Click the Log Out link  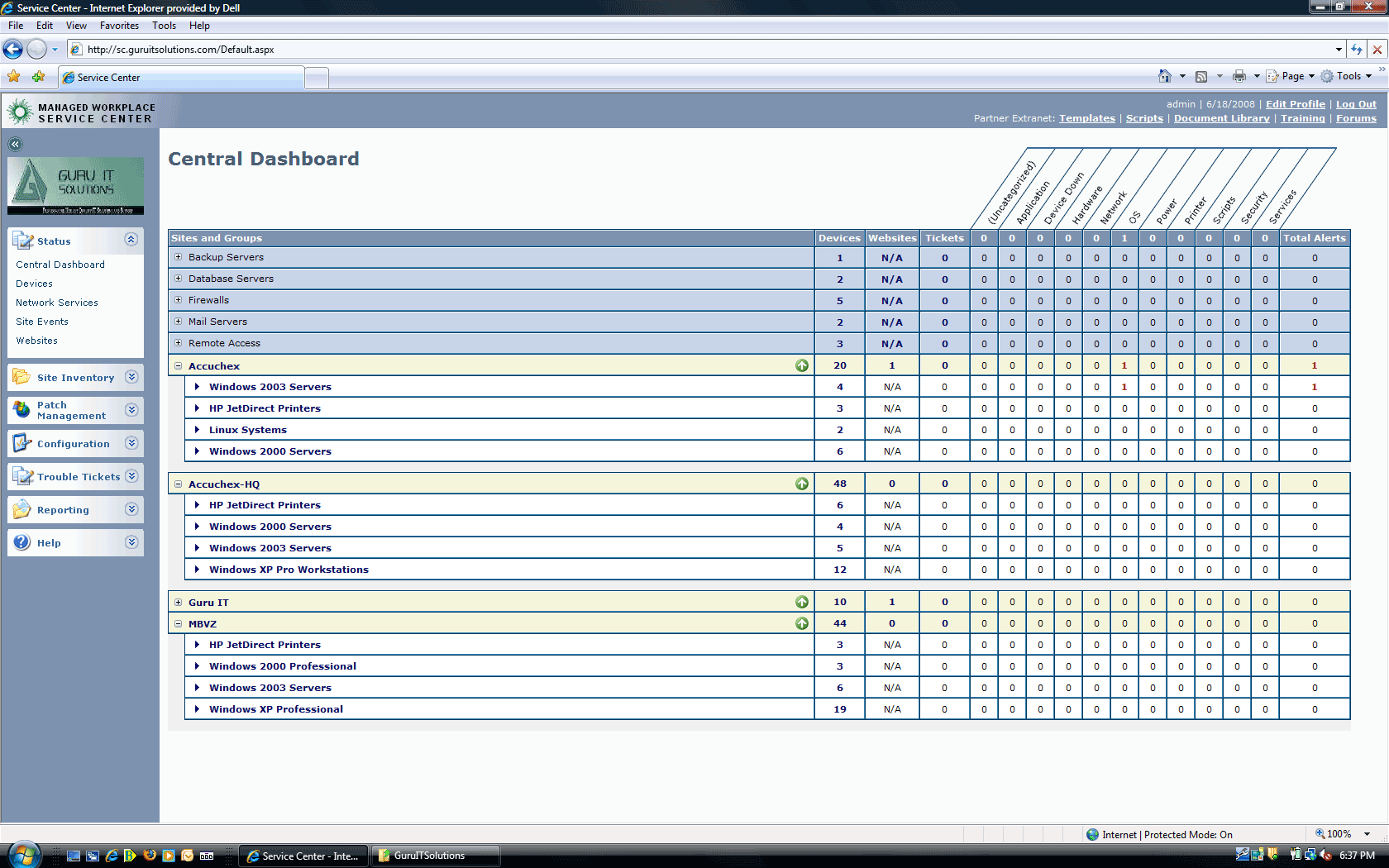point(1356,104)
